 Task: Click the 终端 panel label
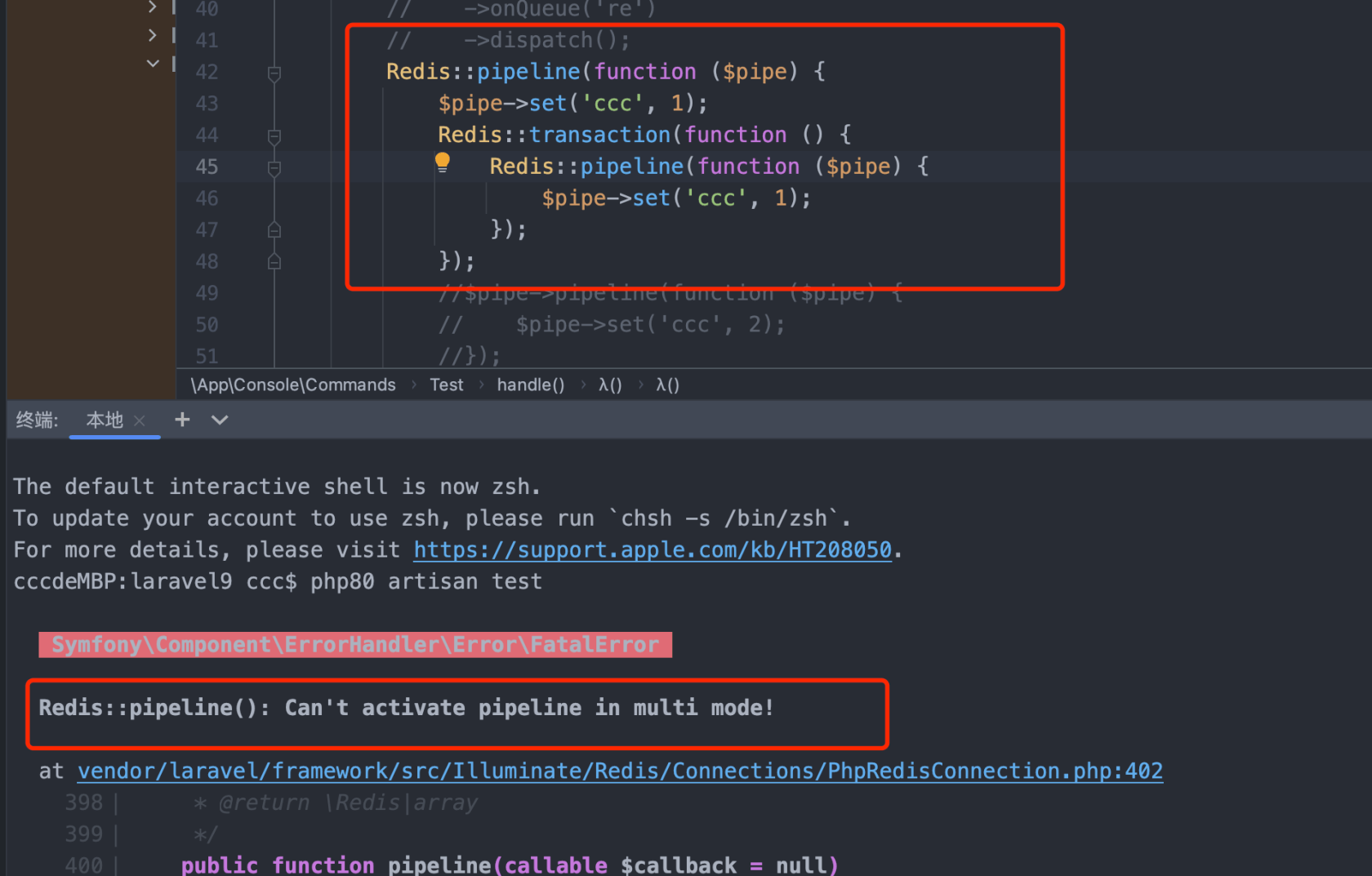pos(37,420)
